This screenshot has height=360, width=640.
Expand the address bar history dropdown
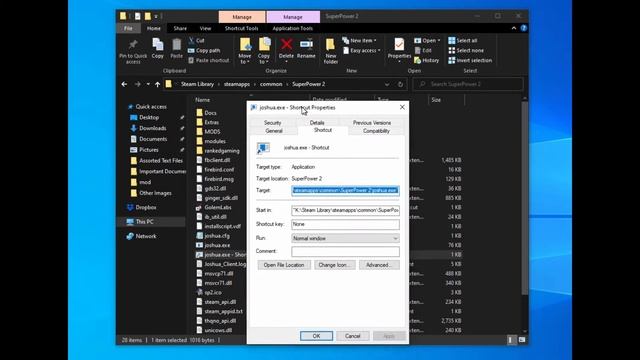click(x=387, y=84)
